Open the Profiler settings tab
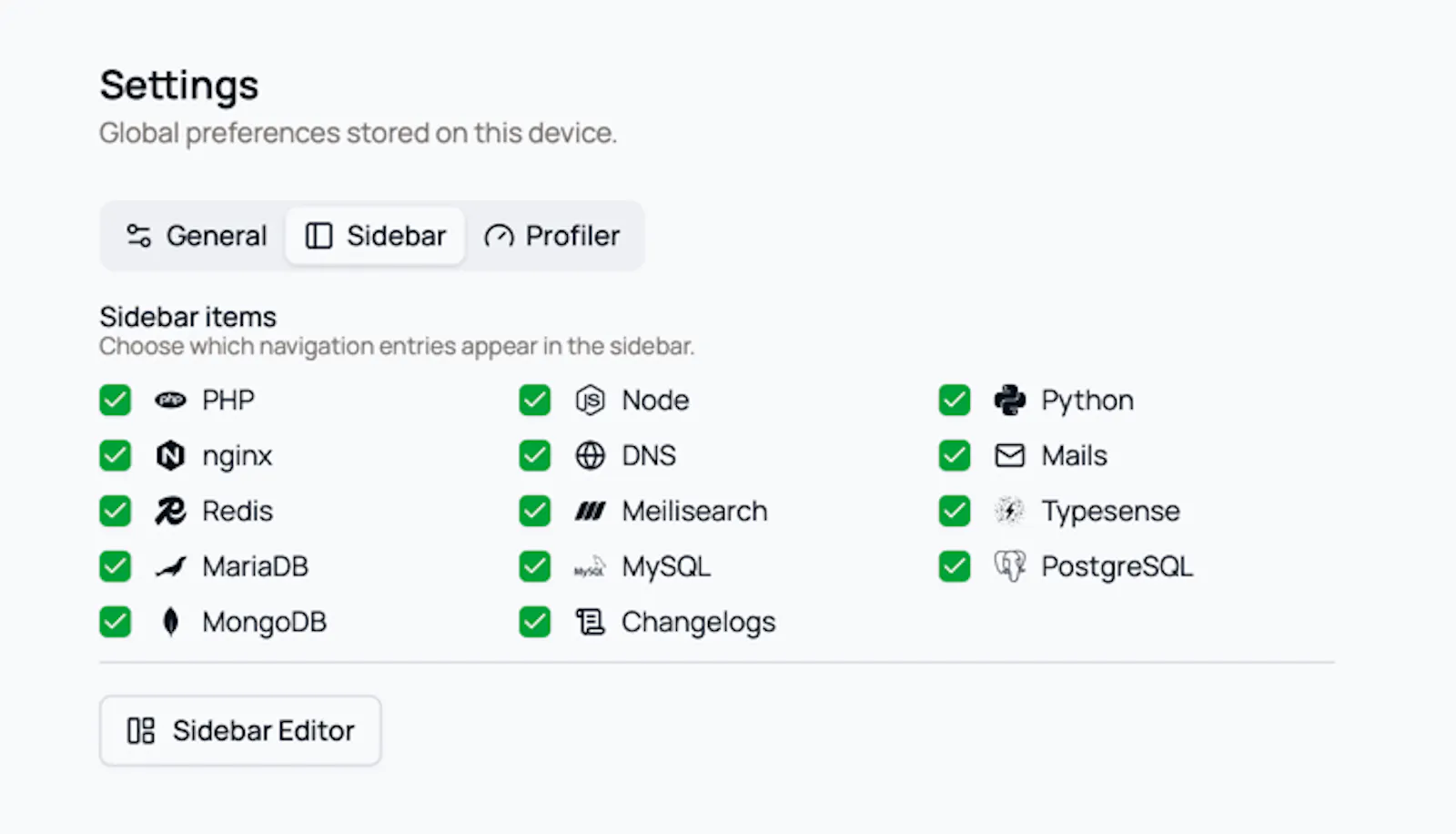Image resolution: width=1456 pixels, height=834 pixels. click(551, 236)
